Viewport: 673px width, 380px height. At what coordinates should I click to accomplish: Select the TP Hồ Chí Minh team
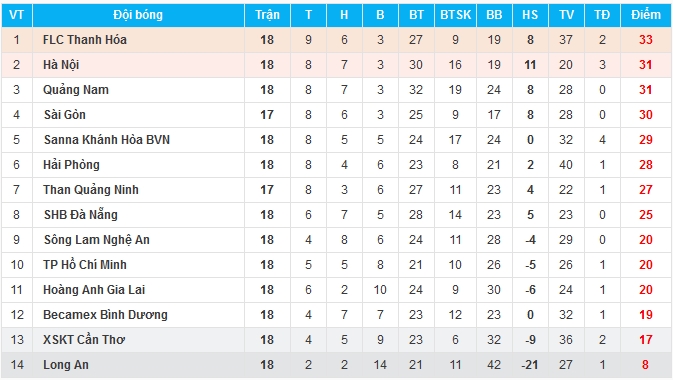(85, 264)
